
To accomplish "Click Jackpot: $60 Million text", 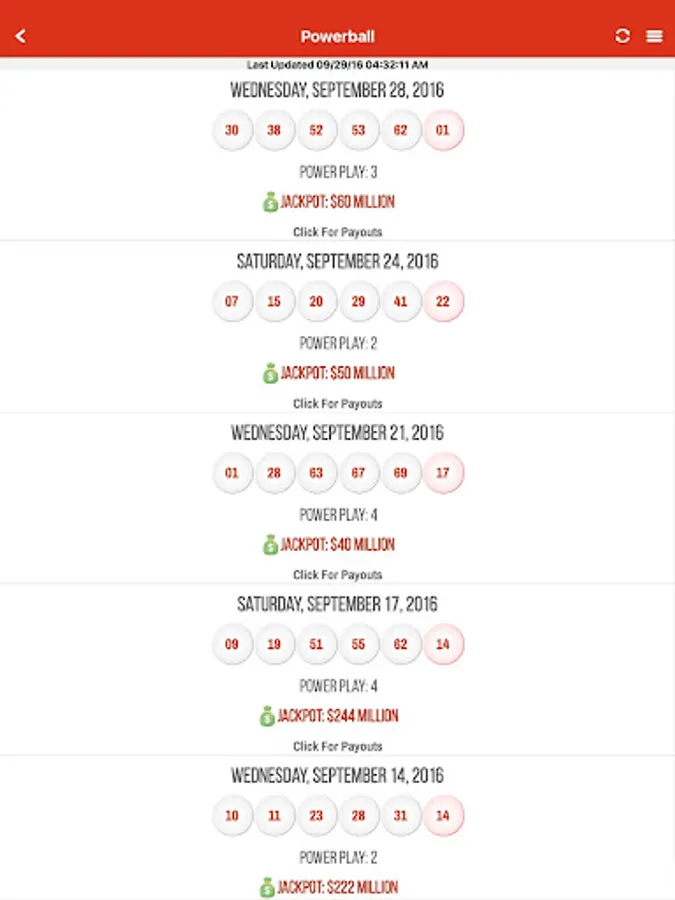I will click(338, 202).
